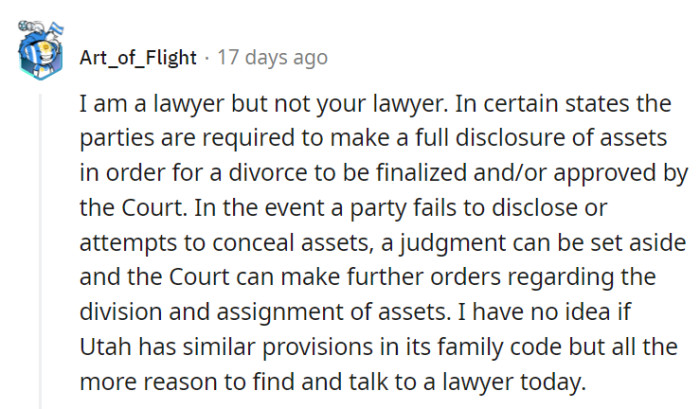
Task: Click the "17 days ago" timestamp
Action: 272,57
